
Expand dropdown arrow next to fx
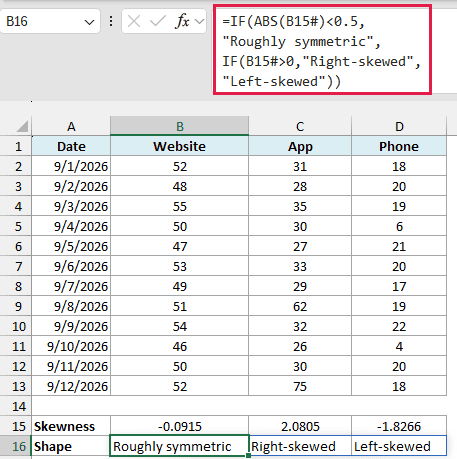click(x=199, y=22)
